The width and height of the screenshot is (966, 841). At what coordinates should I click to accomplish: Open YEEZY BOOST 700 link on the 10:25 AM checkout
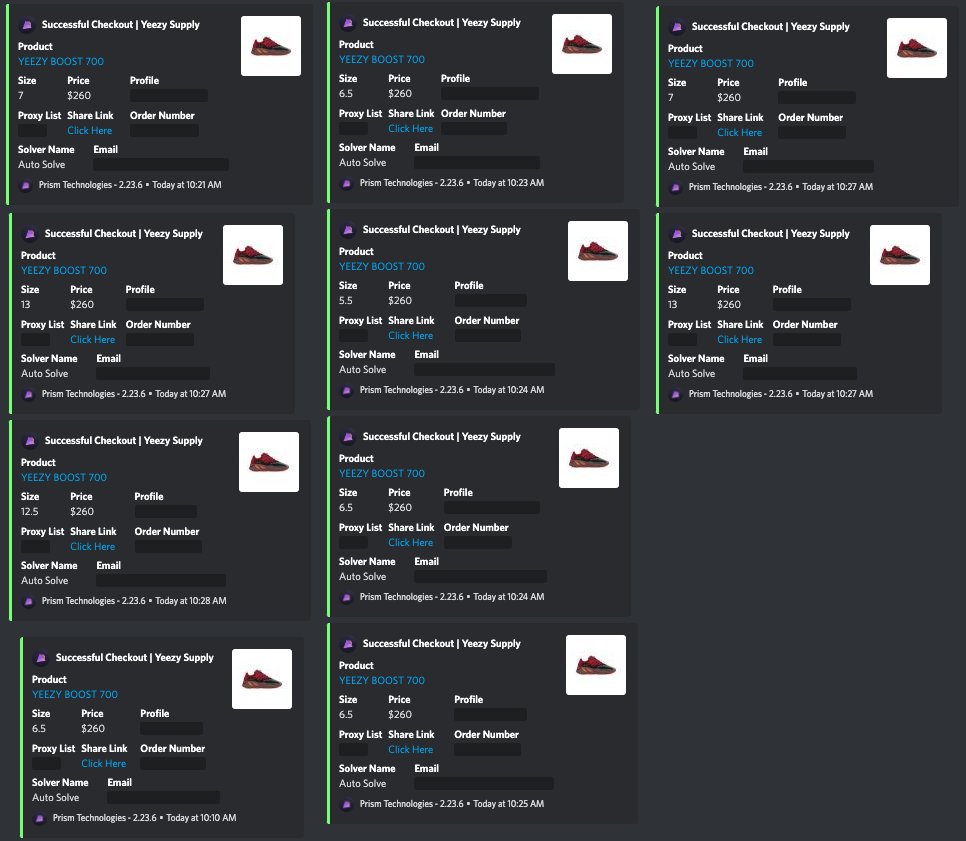click(382, 681)
